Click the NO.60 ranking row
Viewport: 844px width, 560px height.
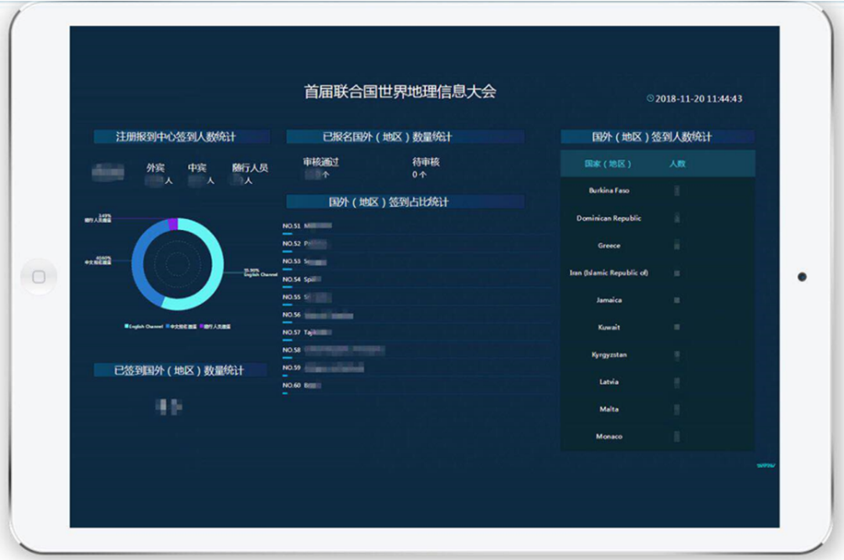417,387
